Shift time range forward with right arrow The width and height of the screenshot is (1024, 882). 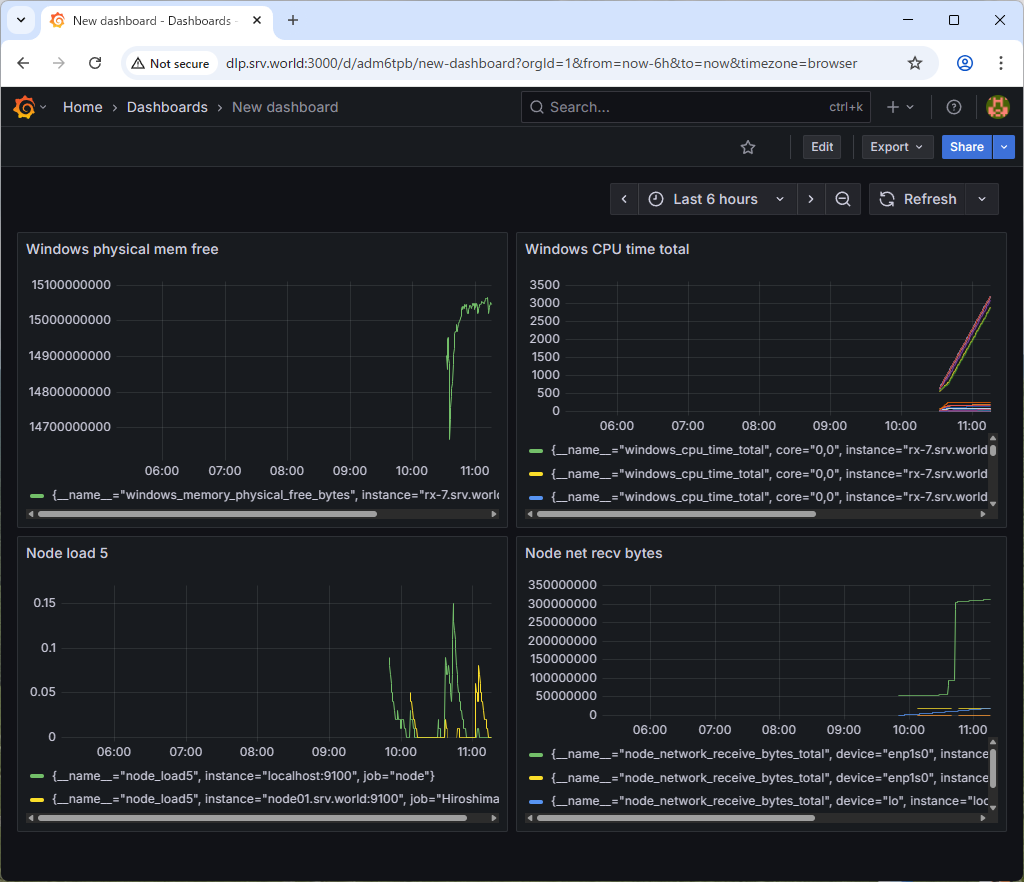tap(811, 199)
